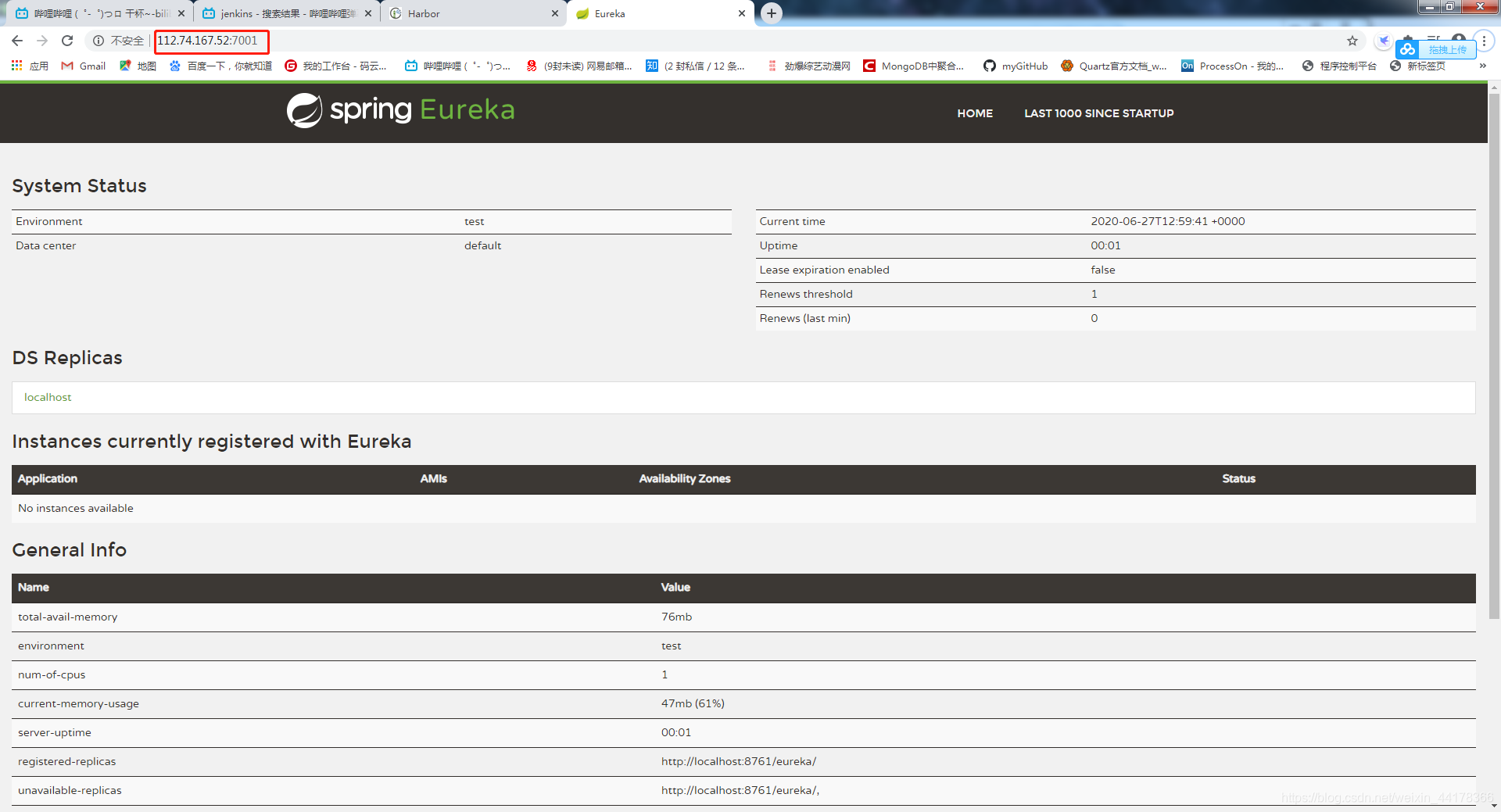Click the page vertical scrollbar thumb

point(1494,356)
